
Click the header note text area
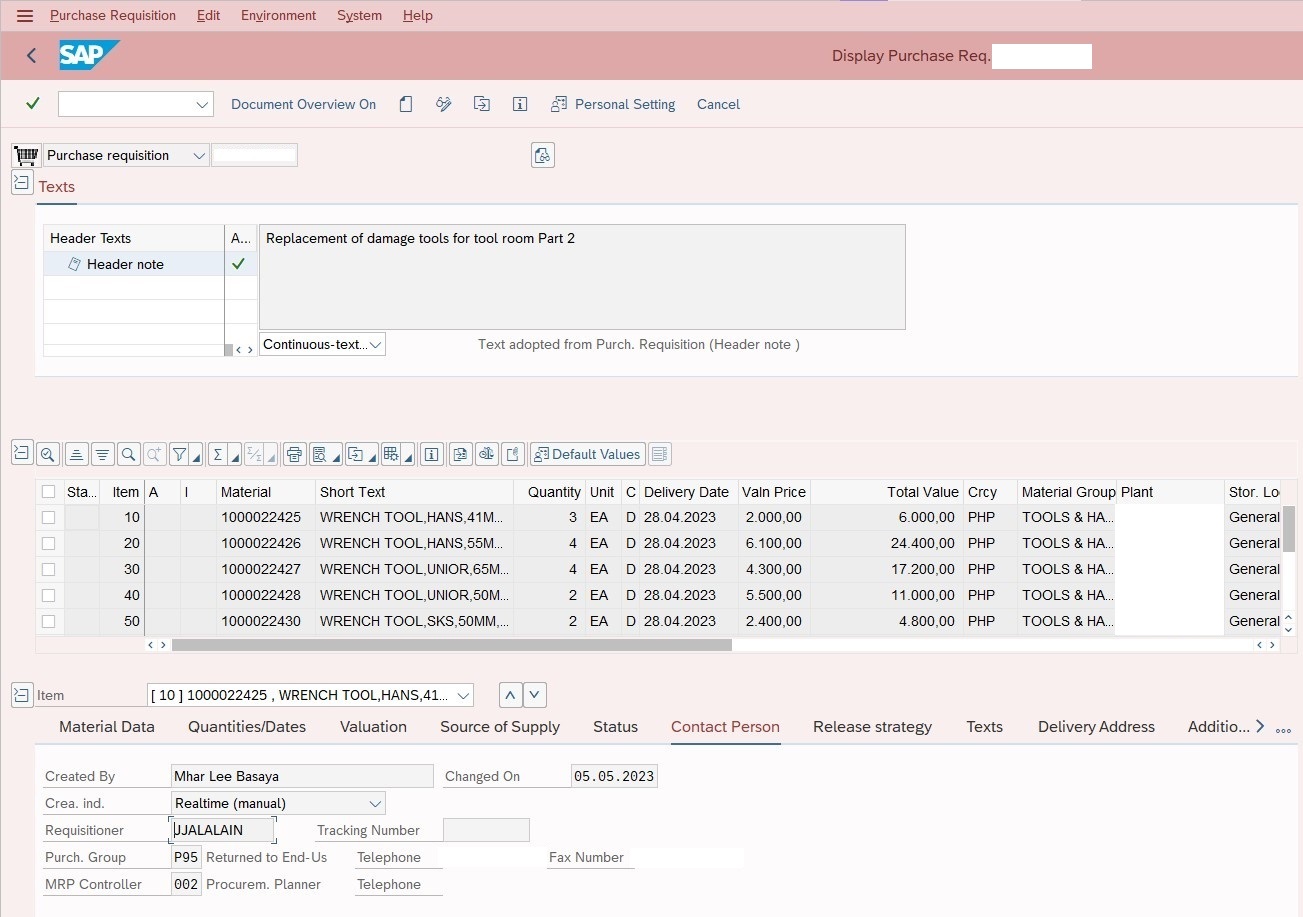tap(582, 277)
